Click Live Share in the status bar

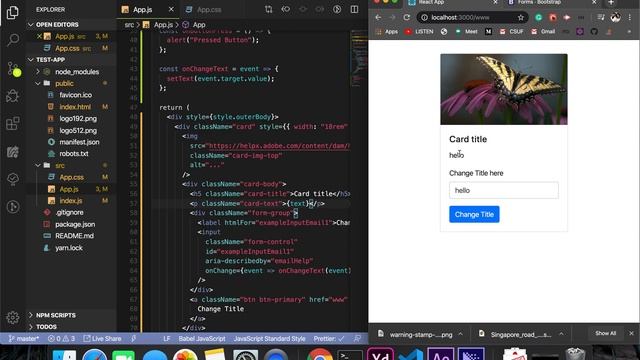point(102,338)
